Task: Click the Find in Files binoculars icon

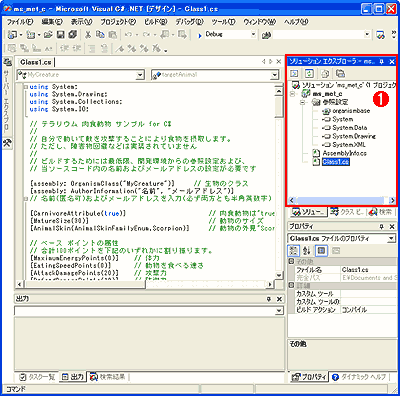Action: point(266,35)
